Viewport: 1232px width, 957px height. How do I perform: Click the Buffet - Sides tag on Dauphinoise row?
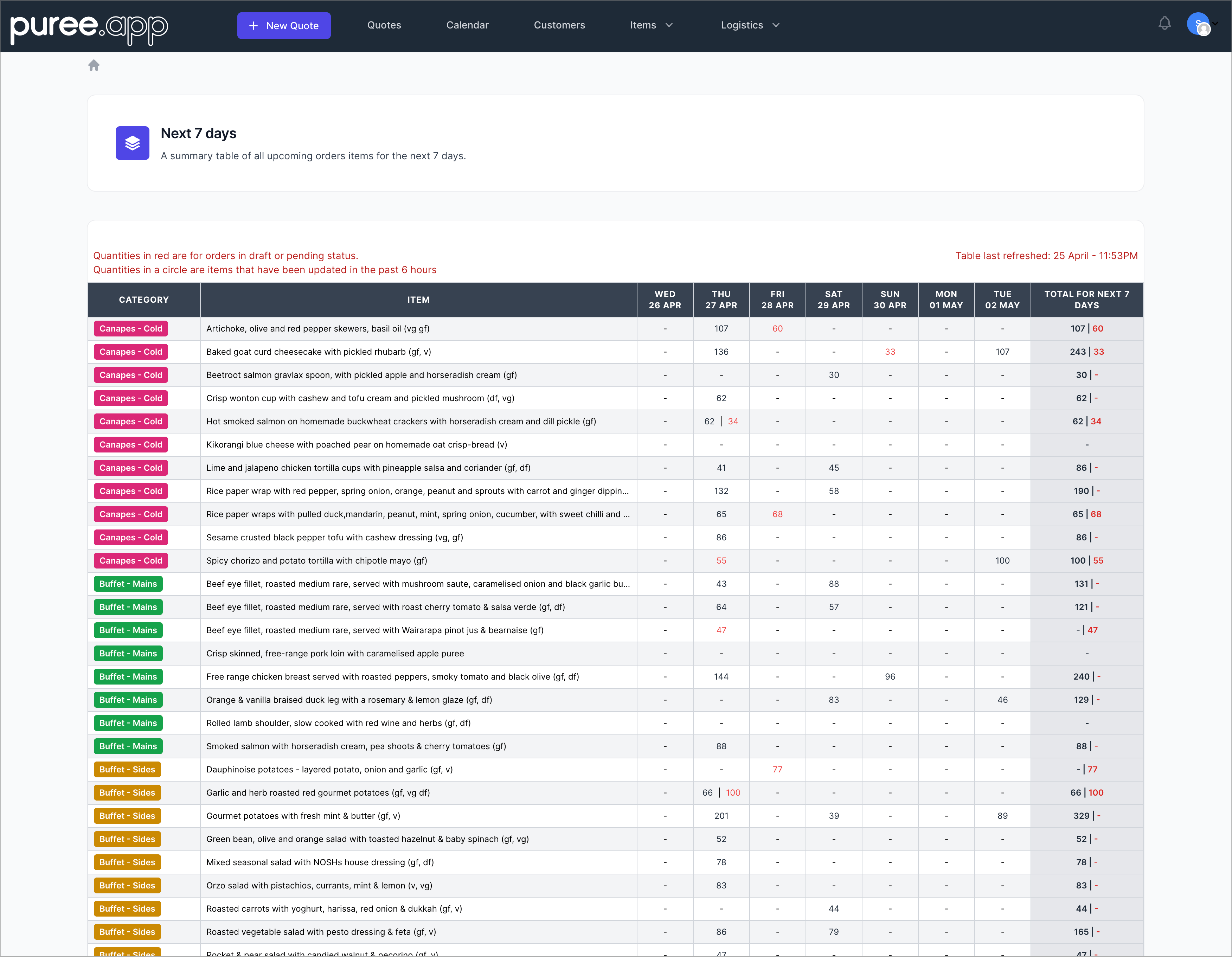click(127, 769)
